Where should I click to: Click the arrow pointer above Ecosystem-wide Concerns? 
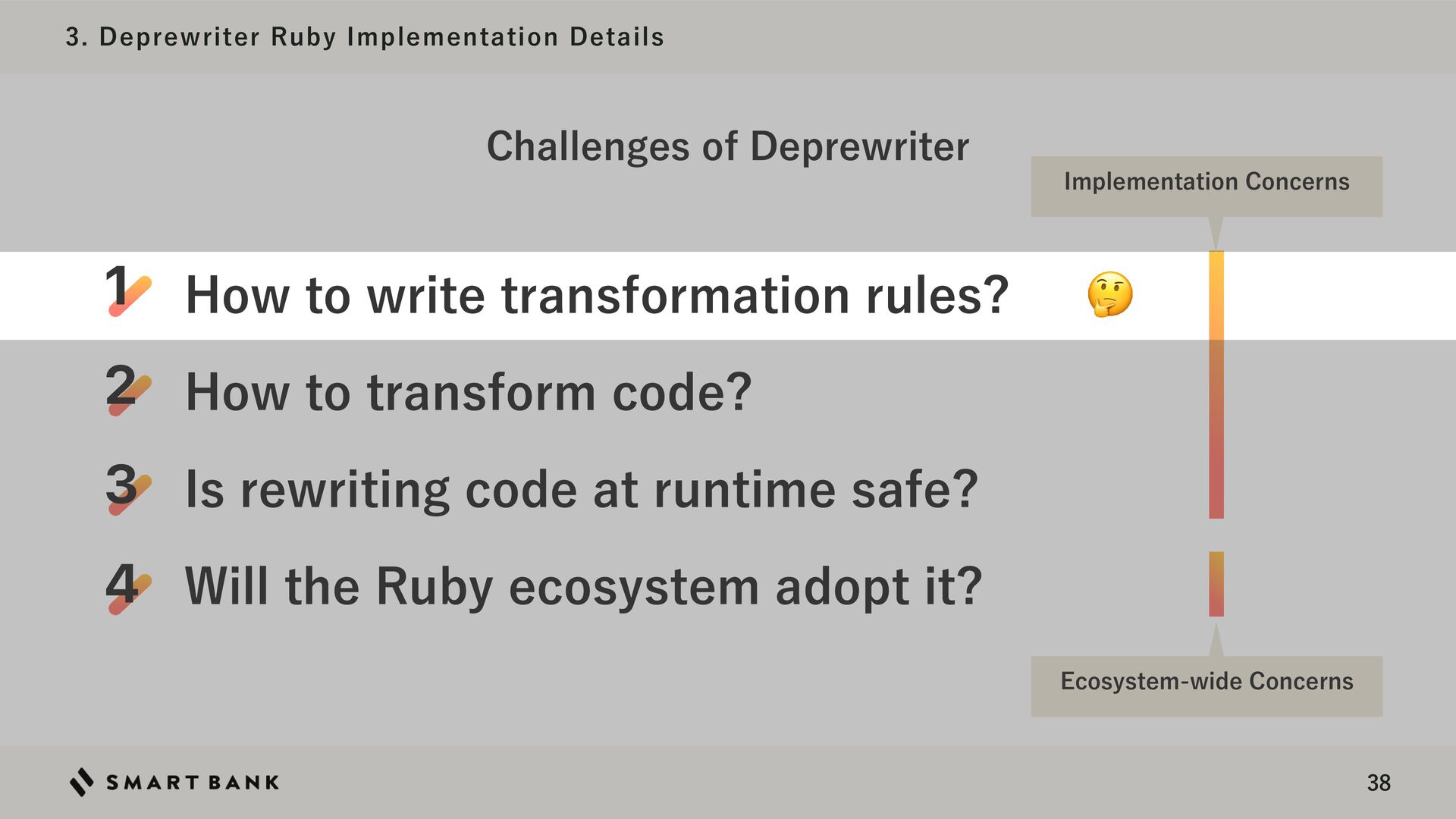coord(1216,639)
